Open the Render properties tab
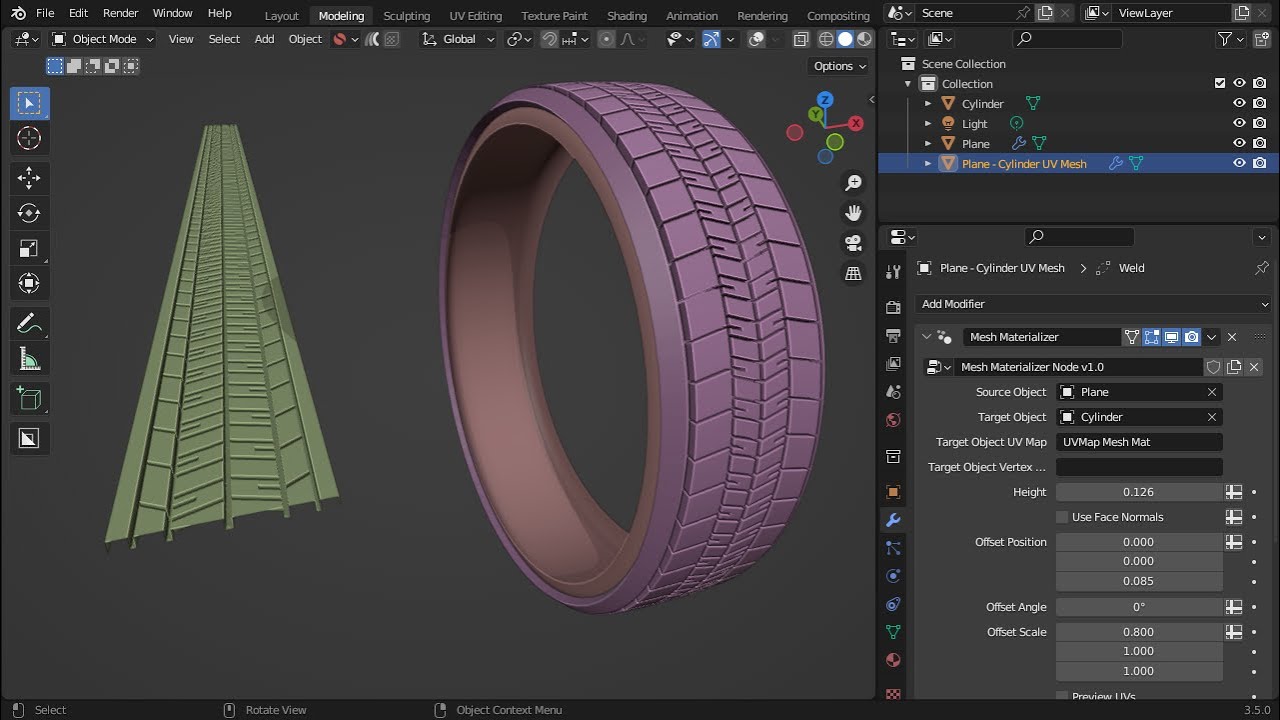 pos(893,307)
